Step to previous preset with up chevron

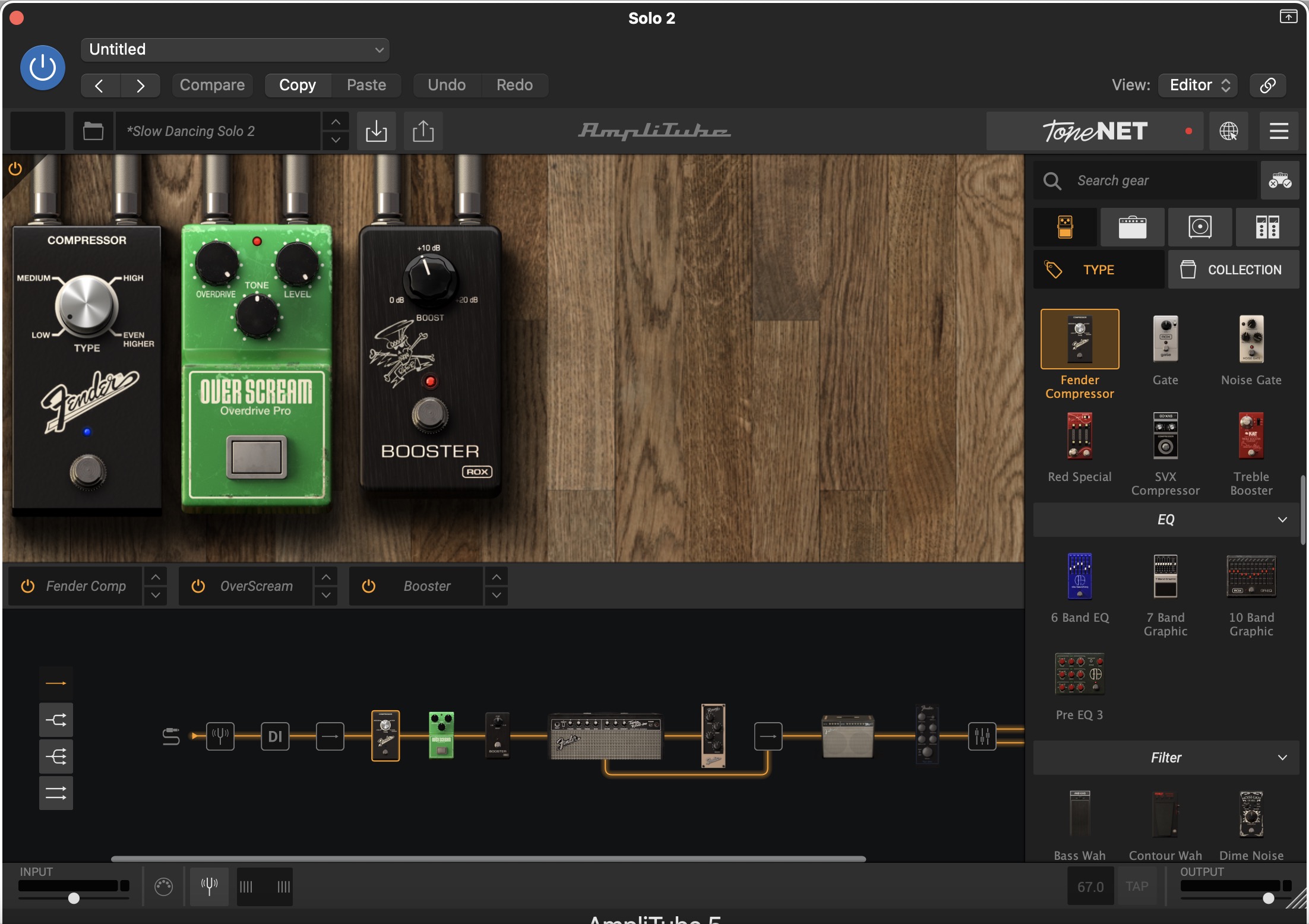click(x=336, y=122)
